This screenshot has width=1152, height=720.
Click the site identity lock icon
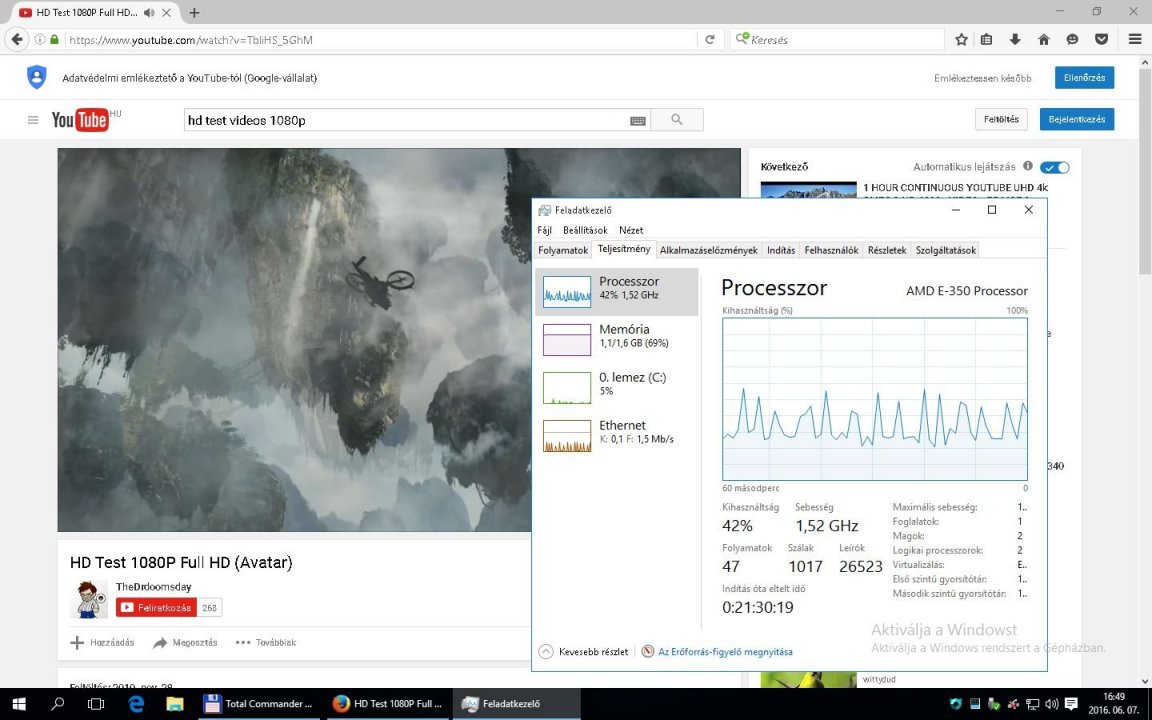[54, 40]
